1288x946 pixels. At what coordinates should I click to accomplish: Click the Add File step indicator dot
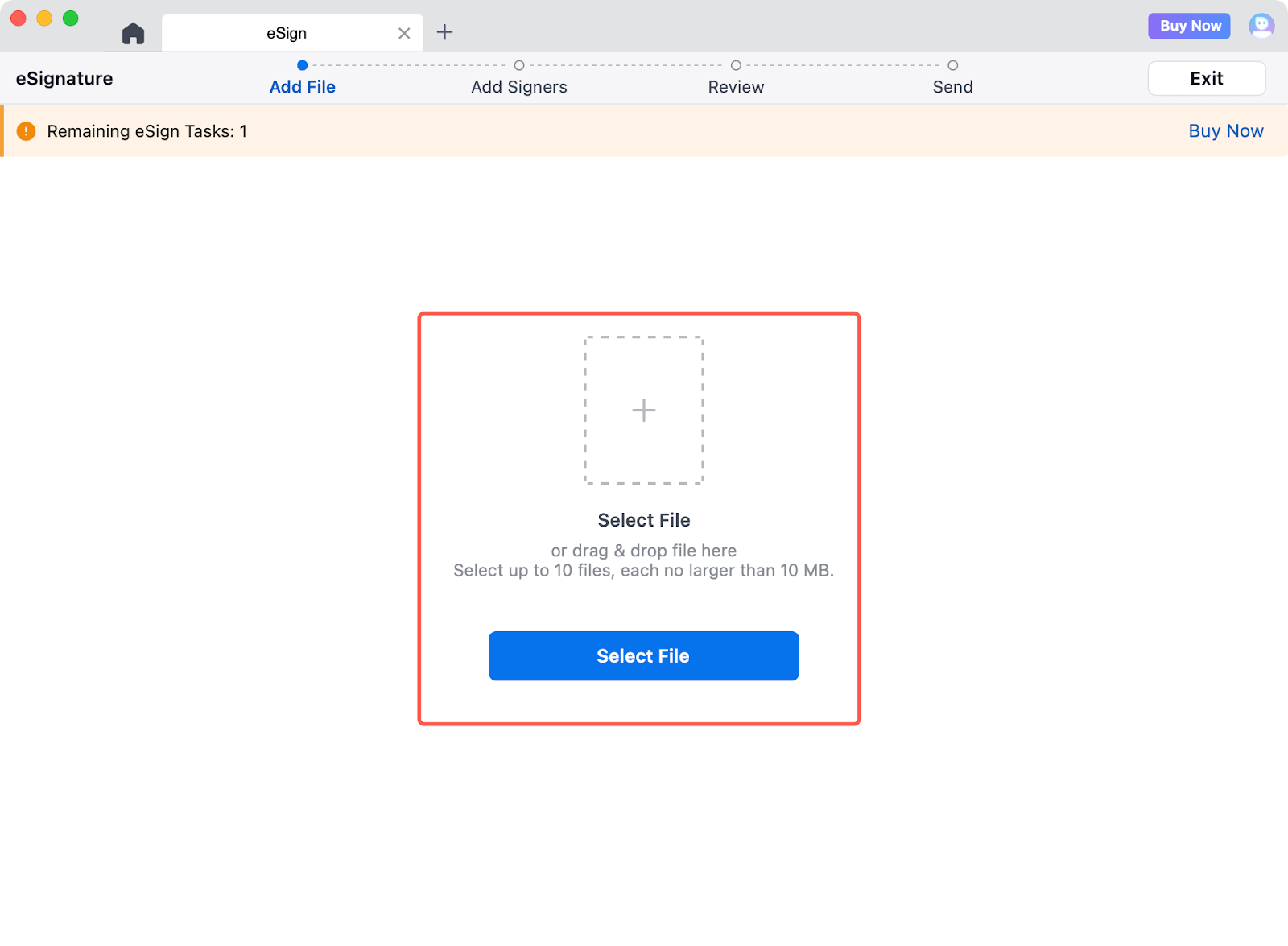coord(302,65)
